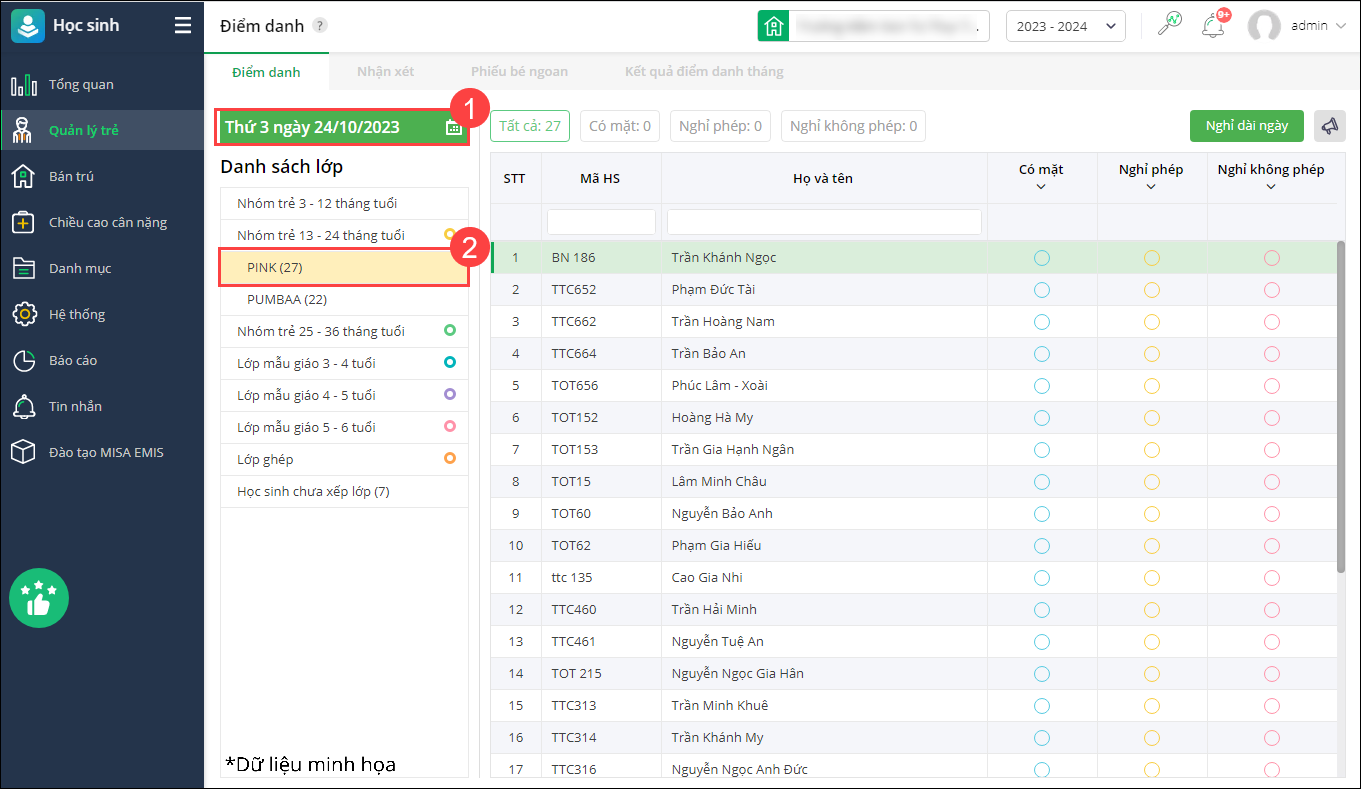Select the PUMBAA (22) class
The image size is (1361, 789).
pos(344,299)
